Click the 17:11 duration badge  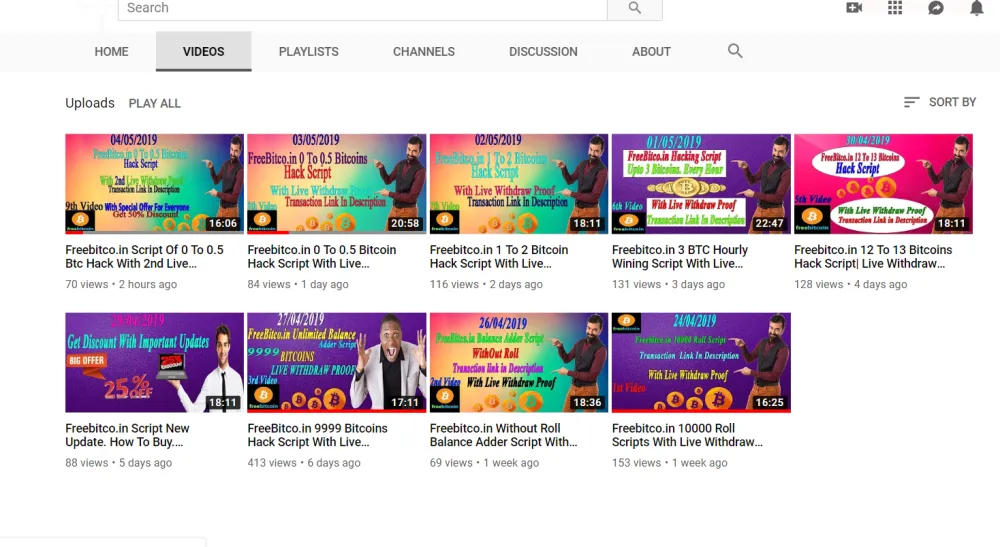(405, 402)
